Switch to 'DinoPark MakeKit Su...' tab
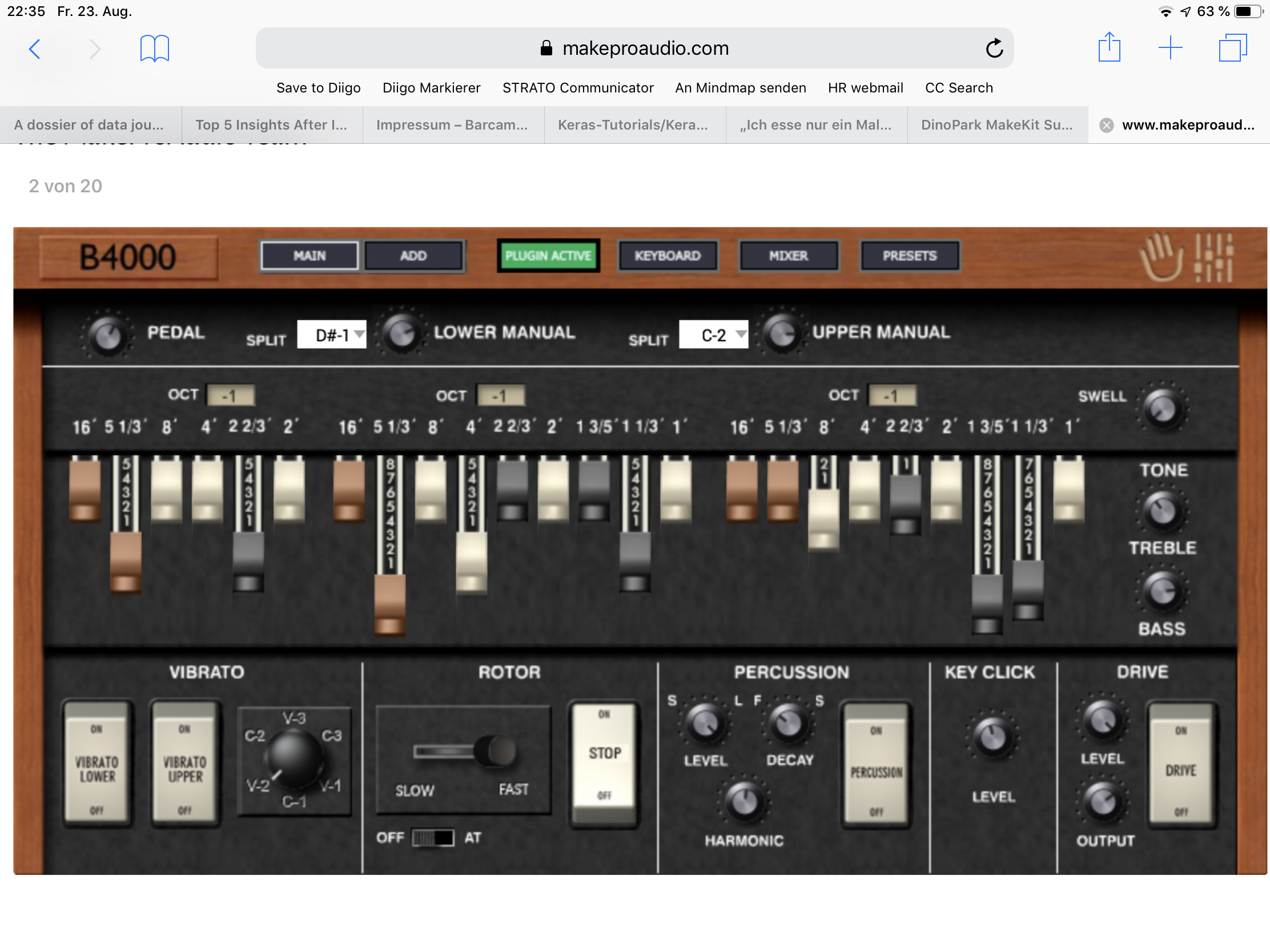Screen dimensions: 1270x952 (998, 125)
